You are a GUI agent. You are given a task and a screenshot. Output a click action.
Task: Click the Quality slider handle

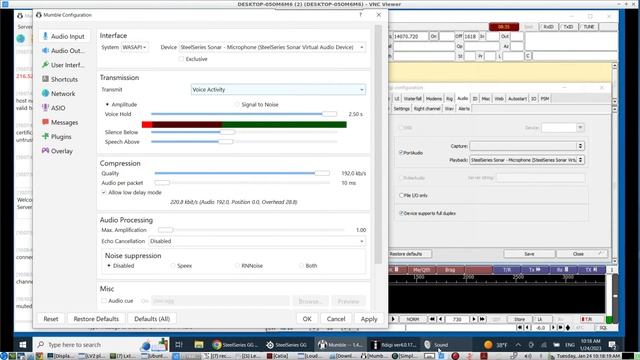(x=322, y=173)
